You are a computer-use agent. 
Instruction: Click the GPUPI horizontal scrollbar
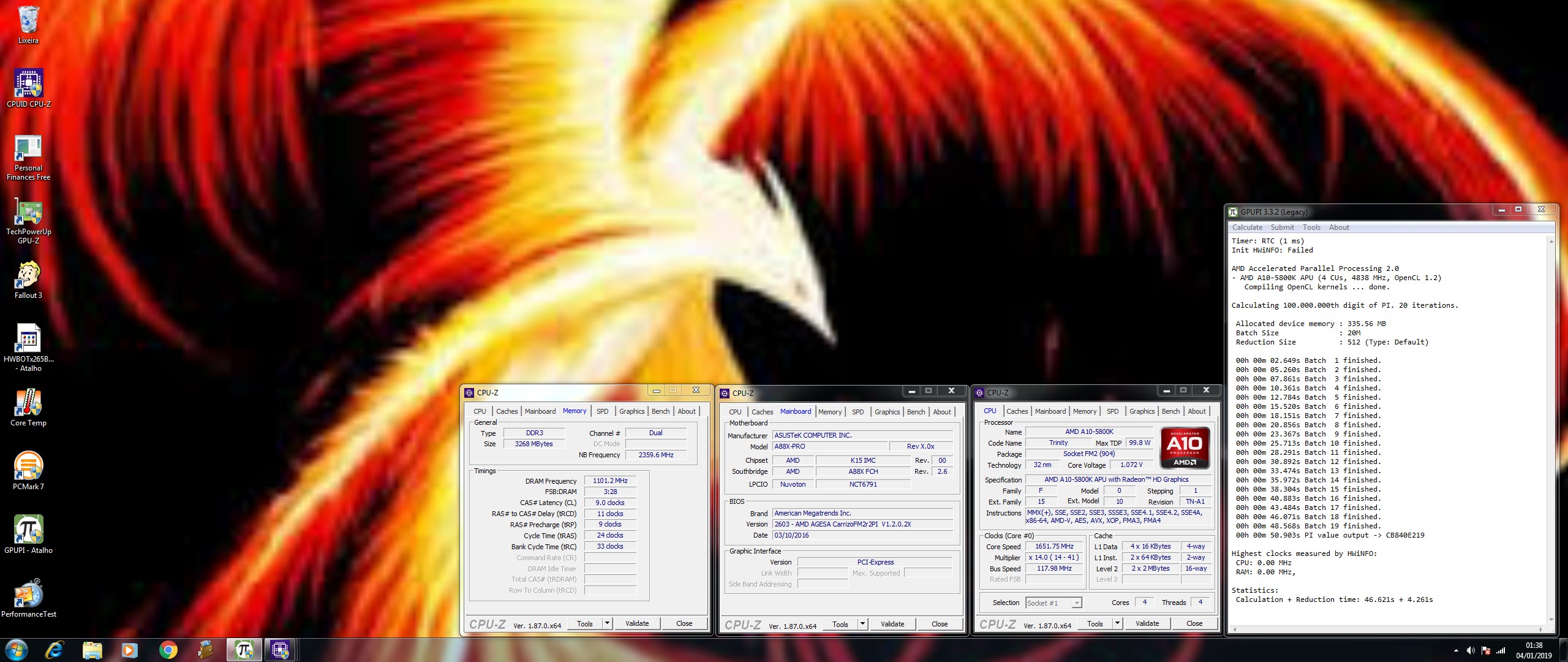pyautogui.click(x=1388, y=629)
